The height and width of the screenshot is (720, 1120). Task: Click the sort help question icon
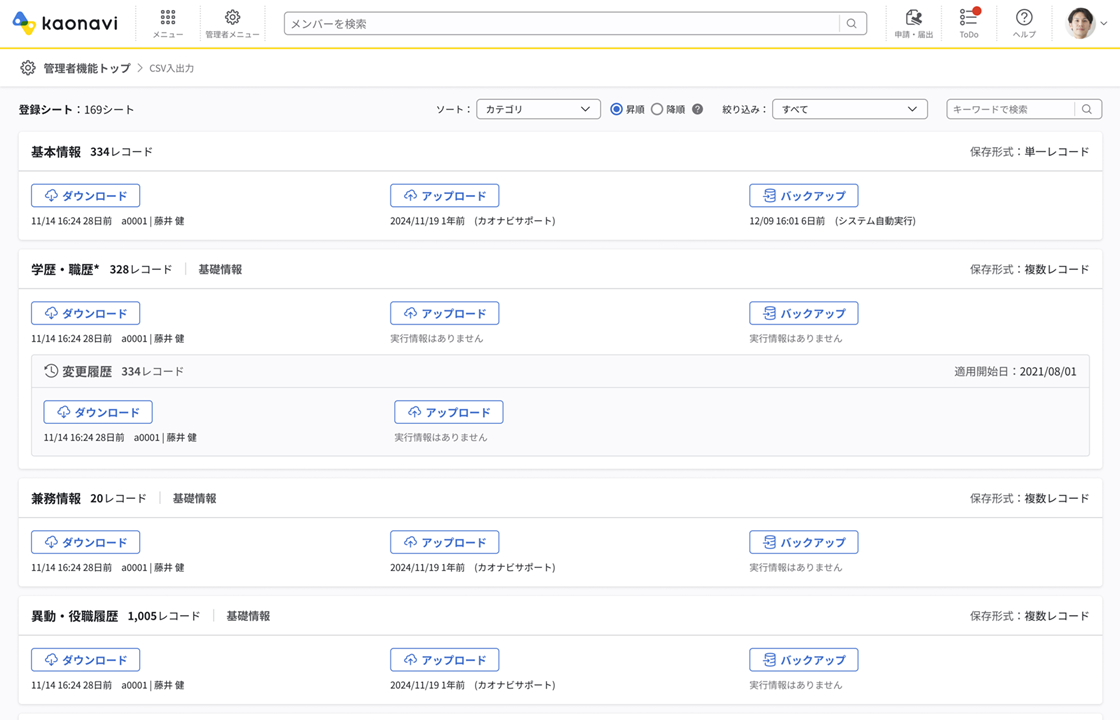pyautogui.click(x=698, y=109)
